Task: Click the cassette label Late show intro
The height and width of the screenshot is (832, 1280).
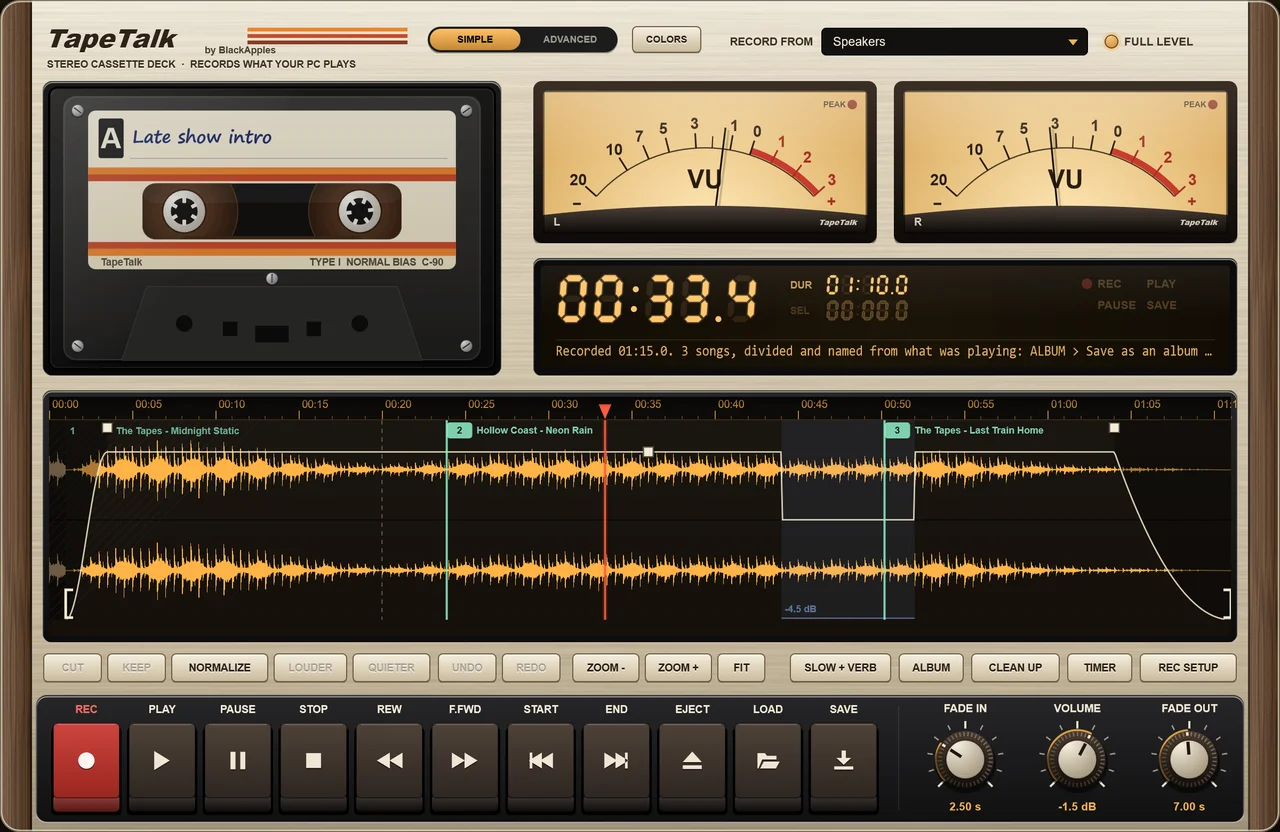Action: (202, 137)
